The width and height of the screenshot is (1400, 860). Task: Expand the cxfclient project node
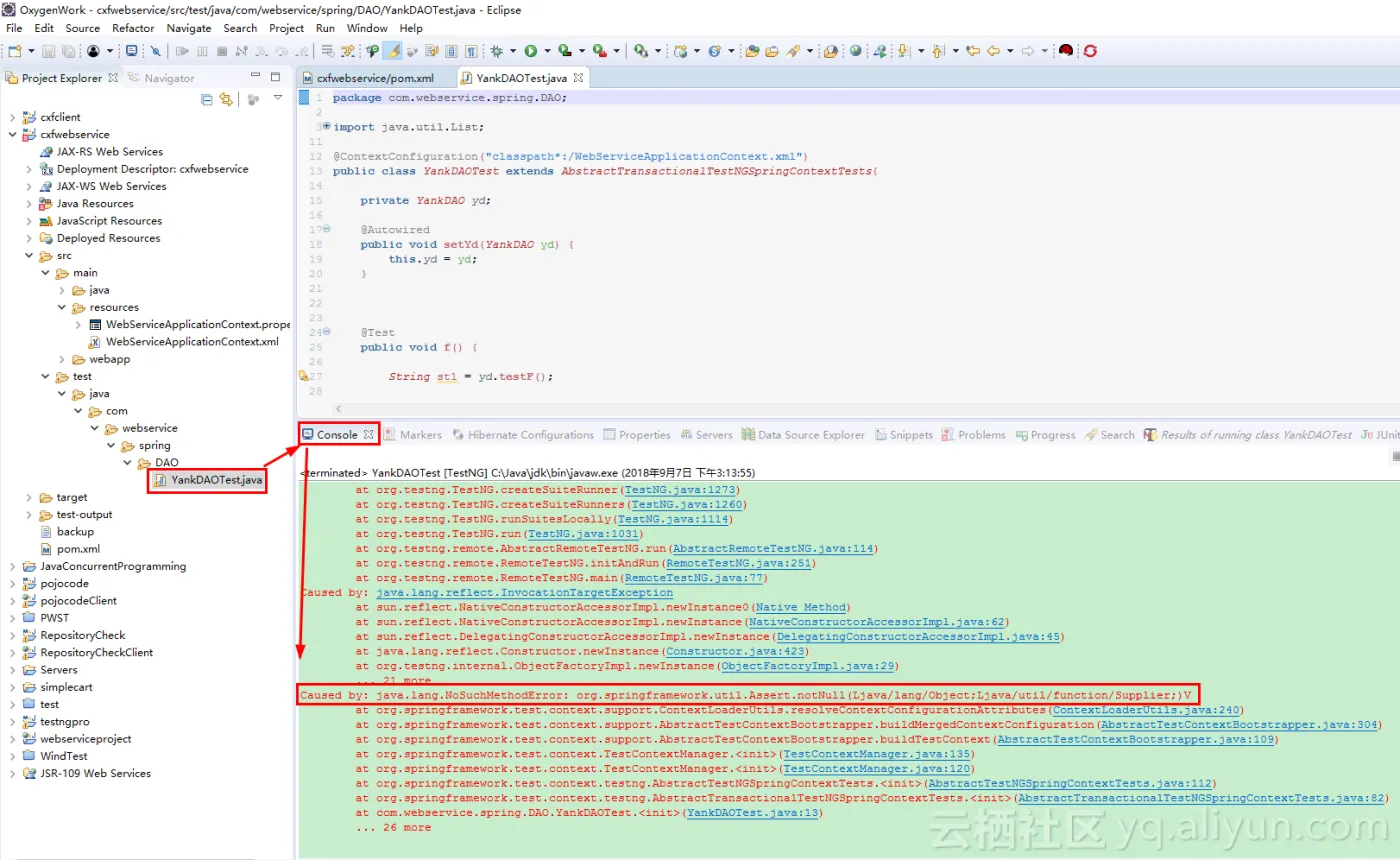(12, 117)
